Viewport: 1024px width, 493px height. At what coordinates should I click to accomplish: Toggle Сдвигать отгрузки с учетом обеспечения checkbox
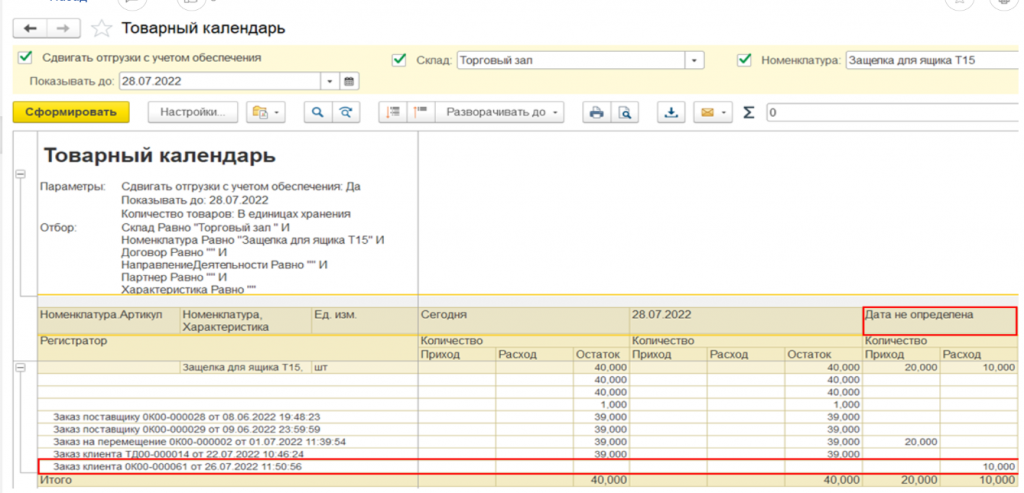click(x=25, y=58)
